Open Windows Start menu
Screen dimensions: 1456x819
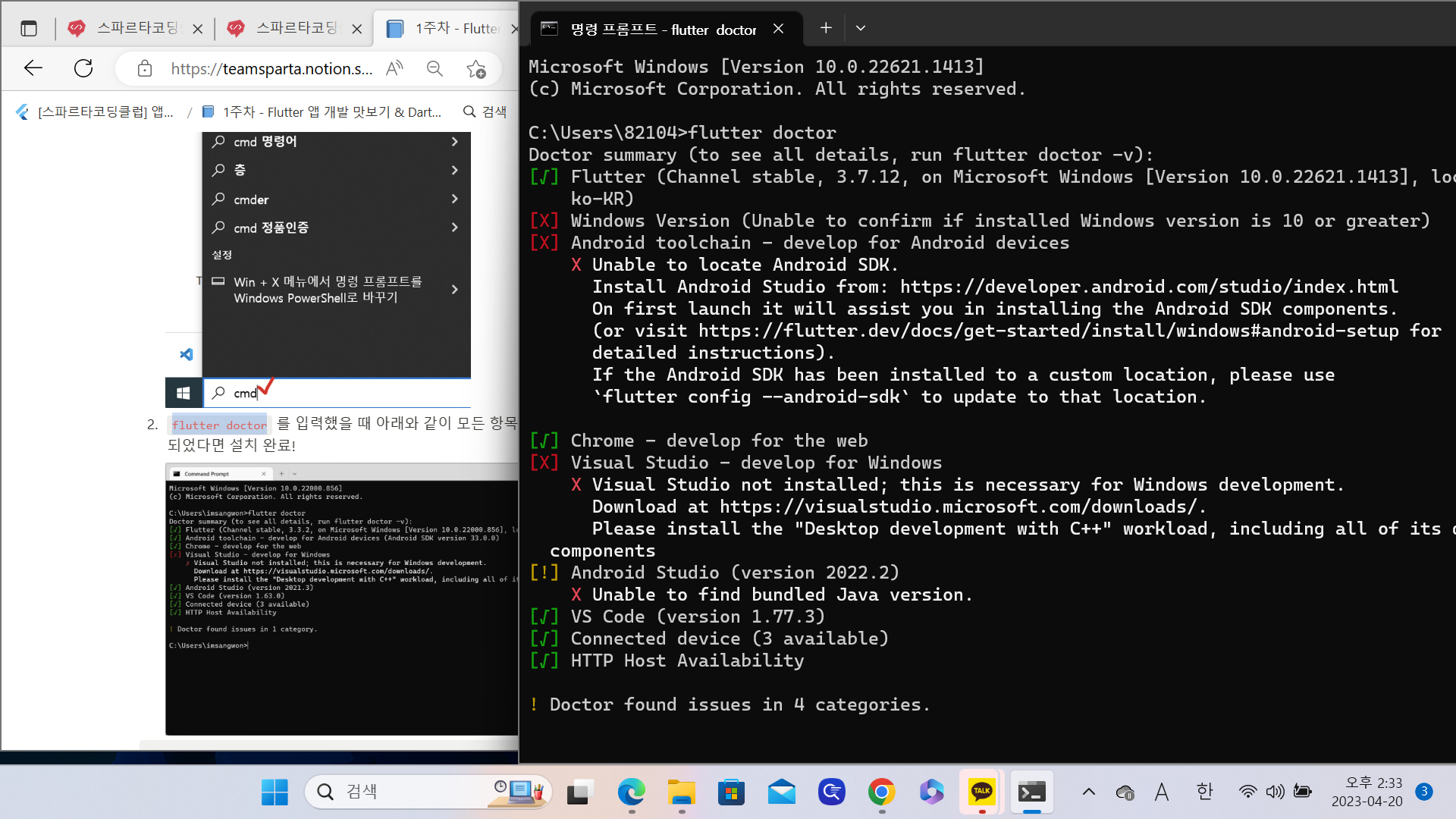pyautogui.click(x=275, y=792)
